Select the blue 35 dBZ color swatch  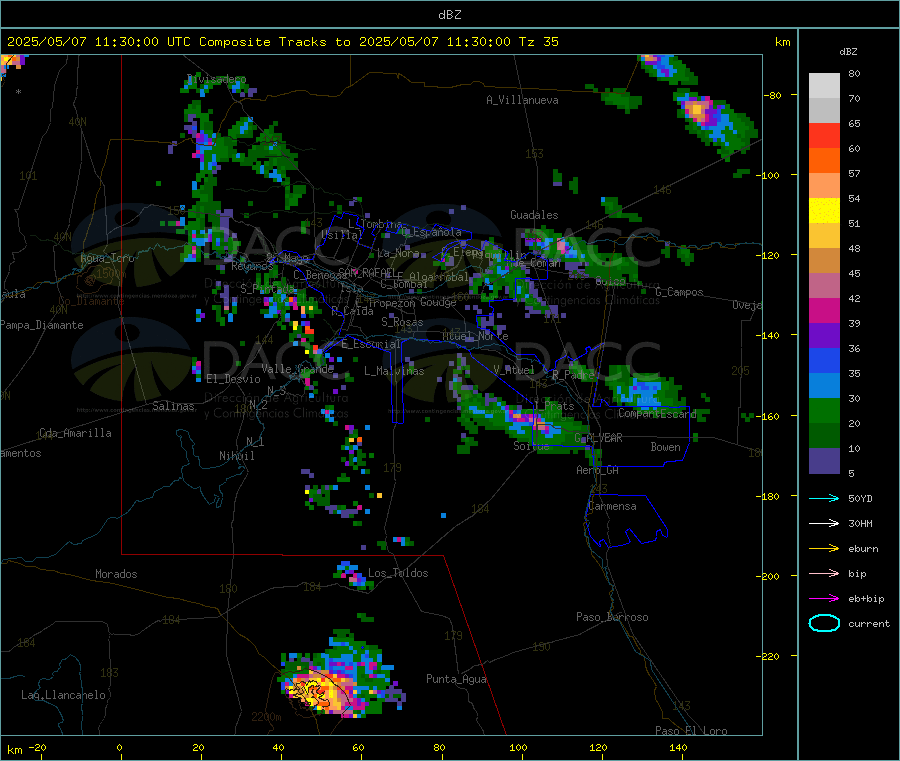pos(824,360)
